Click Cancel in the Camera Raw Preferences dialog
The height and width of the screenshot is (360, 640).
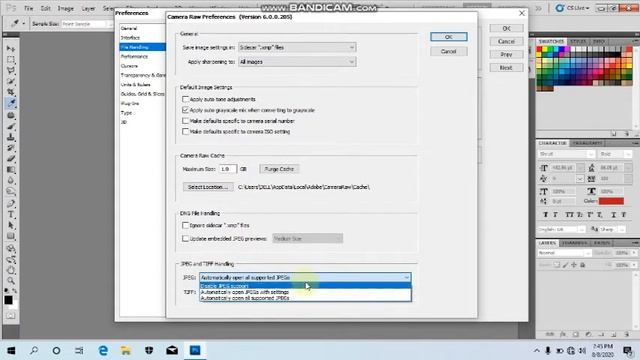coord(449,51)
